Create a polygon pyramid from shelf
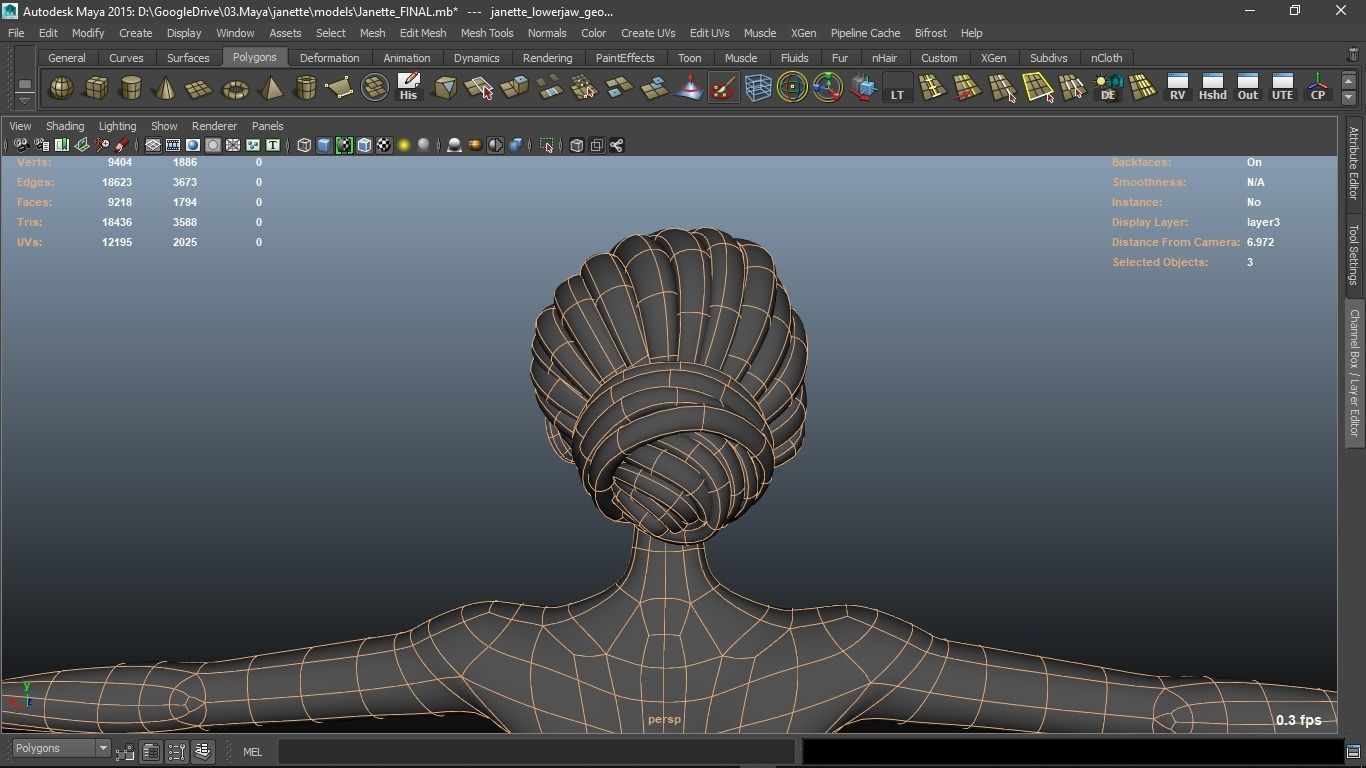The image size is (1366, 768). click(x=270, y=88)
